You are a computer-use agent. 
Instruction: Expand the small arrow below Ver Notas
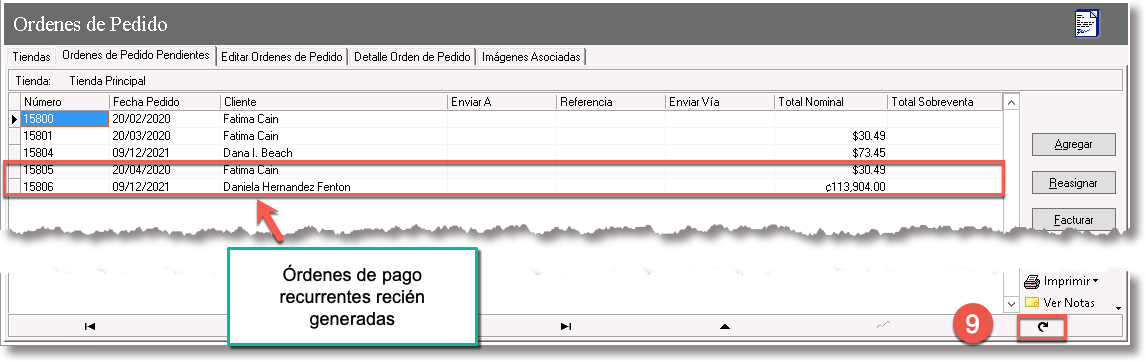(1118, 309)
